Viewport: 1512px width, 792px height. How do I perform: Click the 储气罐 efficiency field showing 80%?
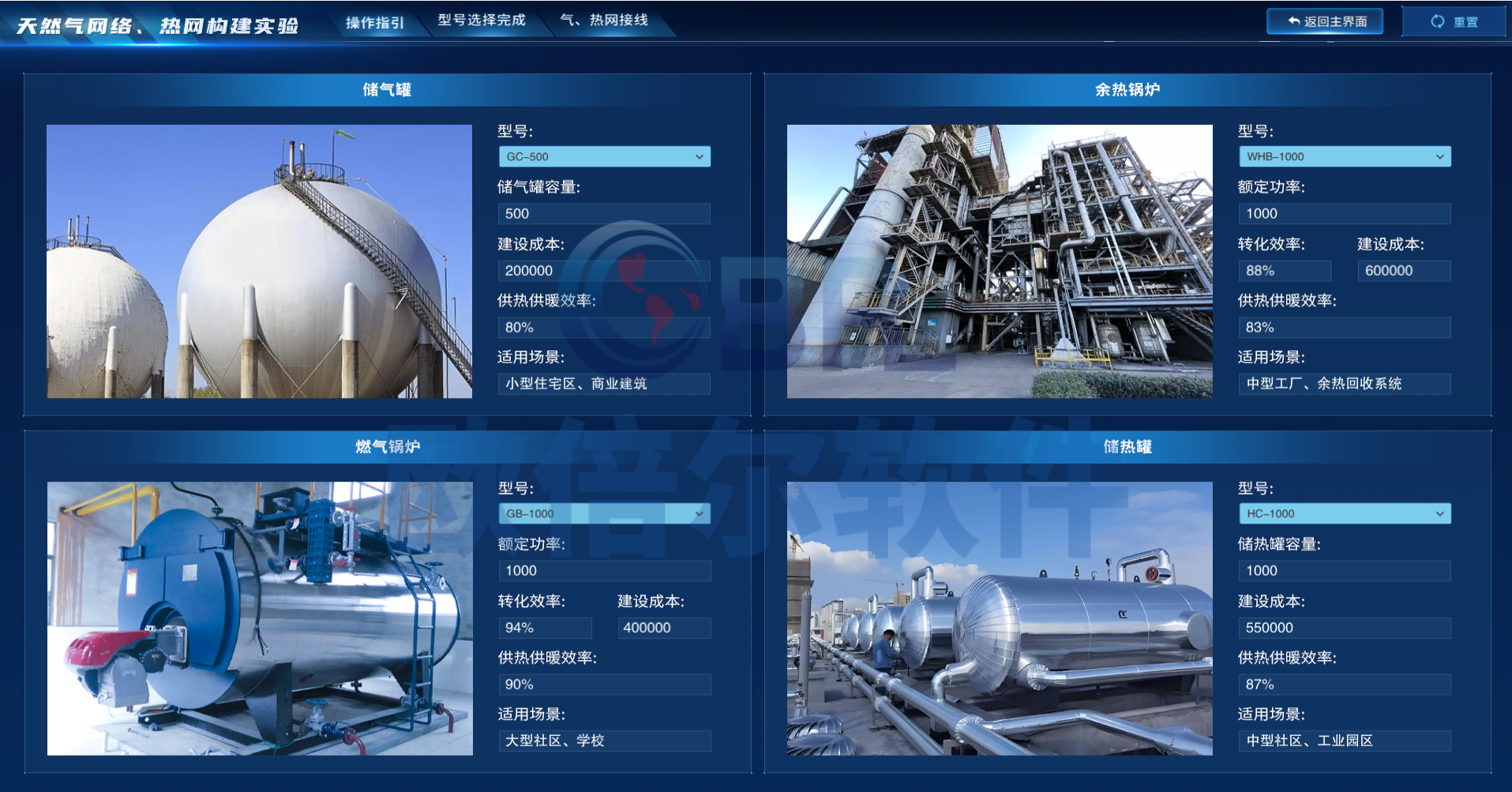click(604, 328)
